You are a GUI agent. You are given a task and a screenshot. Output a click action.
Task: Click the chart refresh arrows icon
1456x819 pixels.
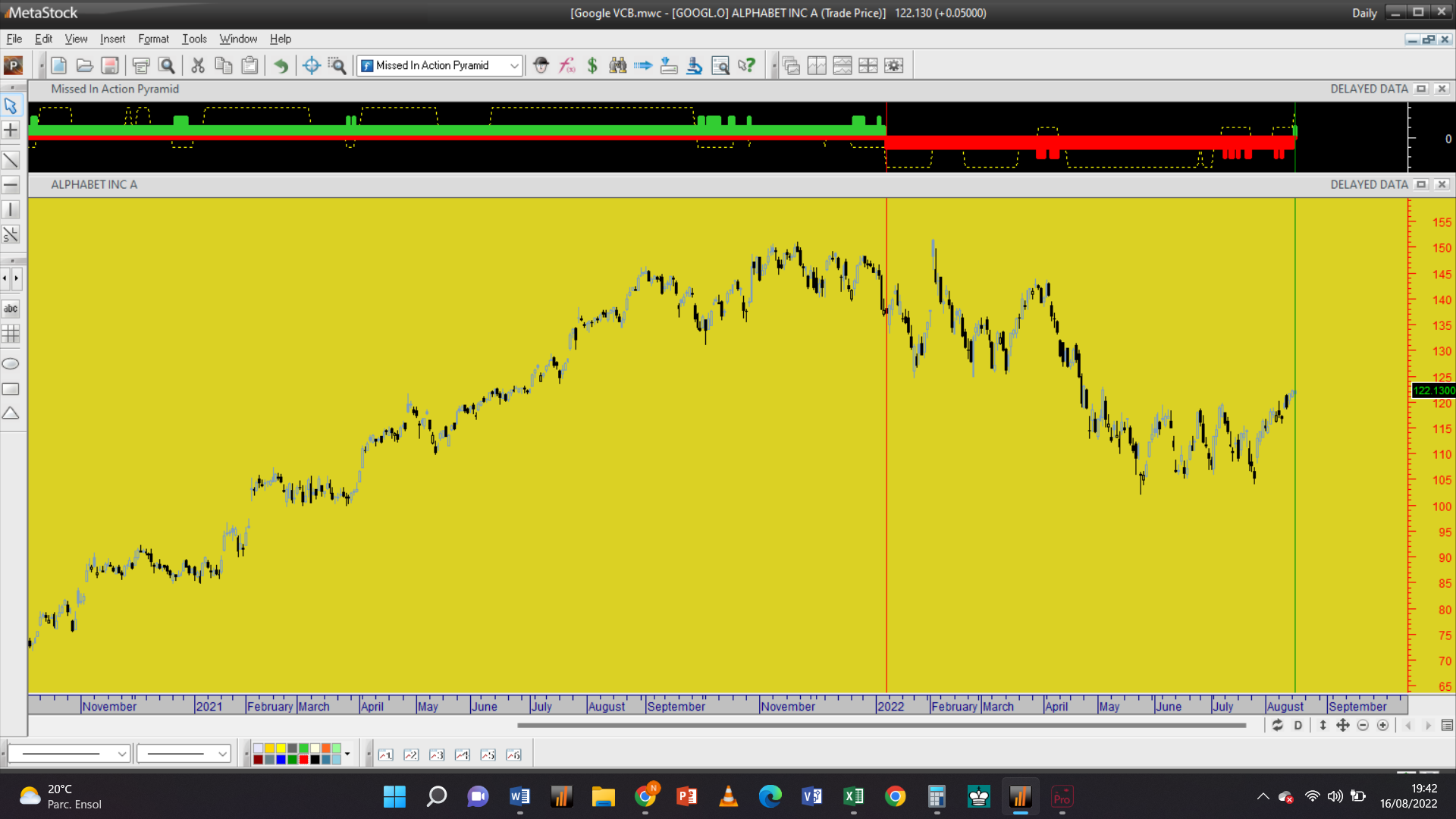pyautogui.click(x=1277, y=726)
